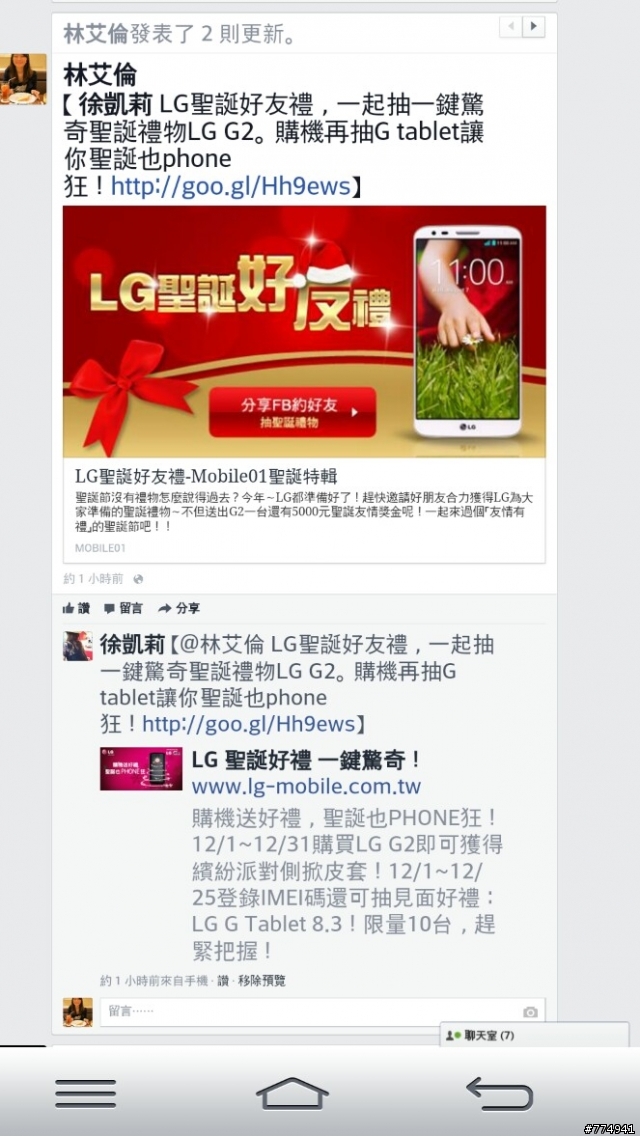Open www.lg-mobile.com.tw link
This screenshot has width=640, height=1137.
point(306,786)
